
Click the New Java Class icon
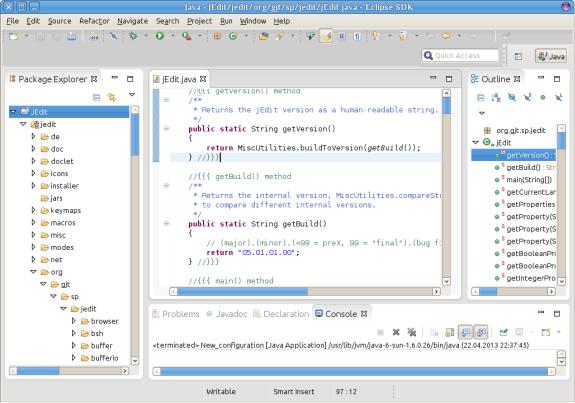[x=233, y=36]
